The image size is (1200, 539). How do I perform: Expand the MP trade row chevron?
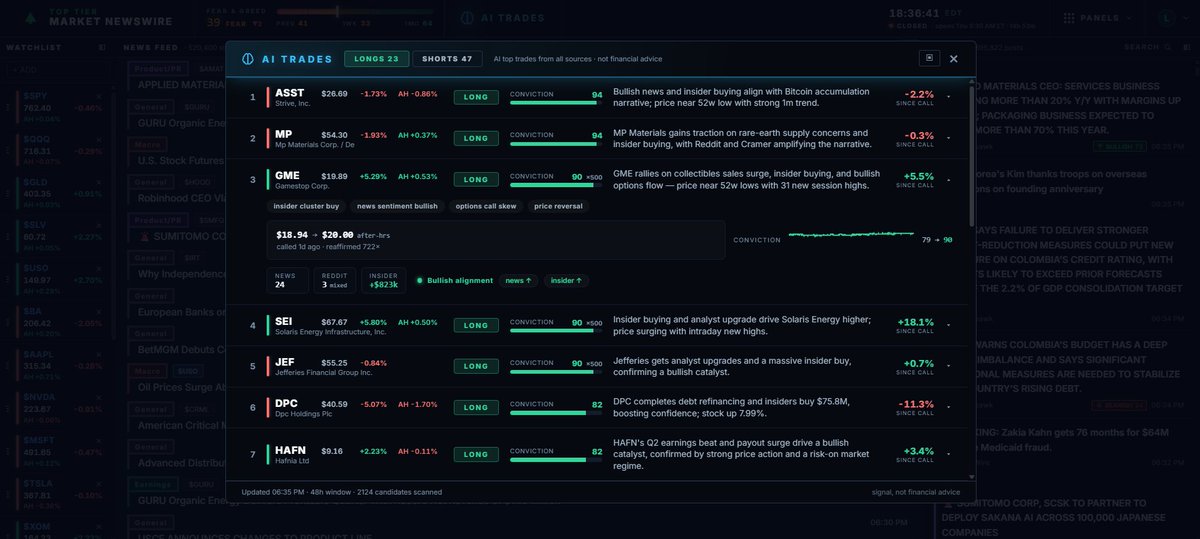[x=948, y=139]
